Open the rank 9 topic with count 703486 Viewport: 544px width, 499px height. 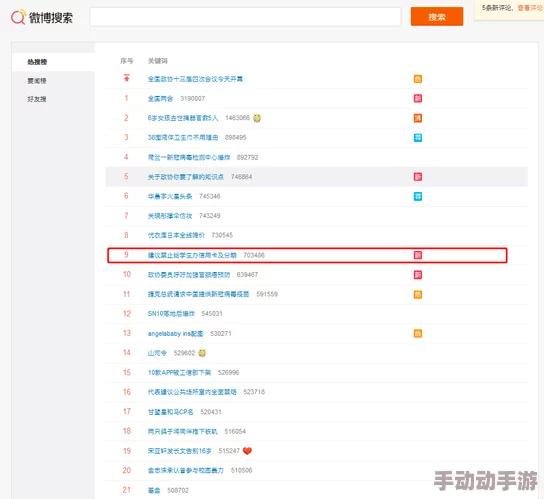(x=192, y=255)
